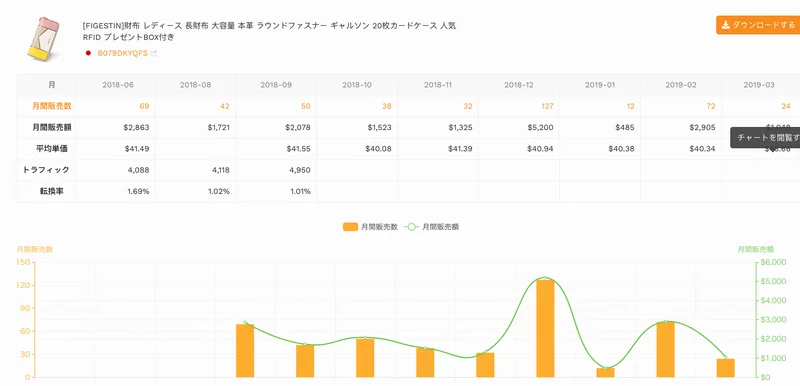Click the tallest chart bar at 127
The image size is (800, 386).
tap(545, 328)
